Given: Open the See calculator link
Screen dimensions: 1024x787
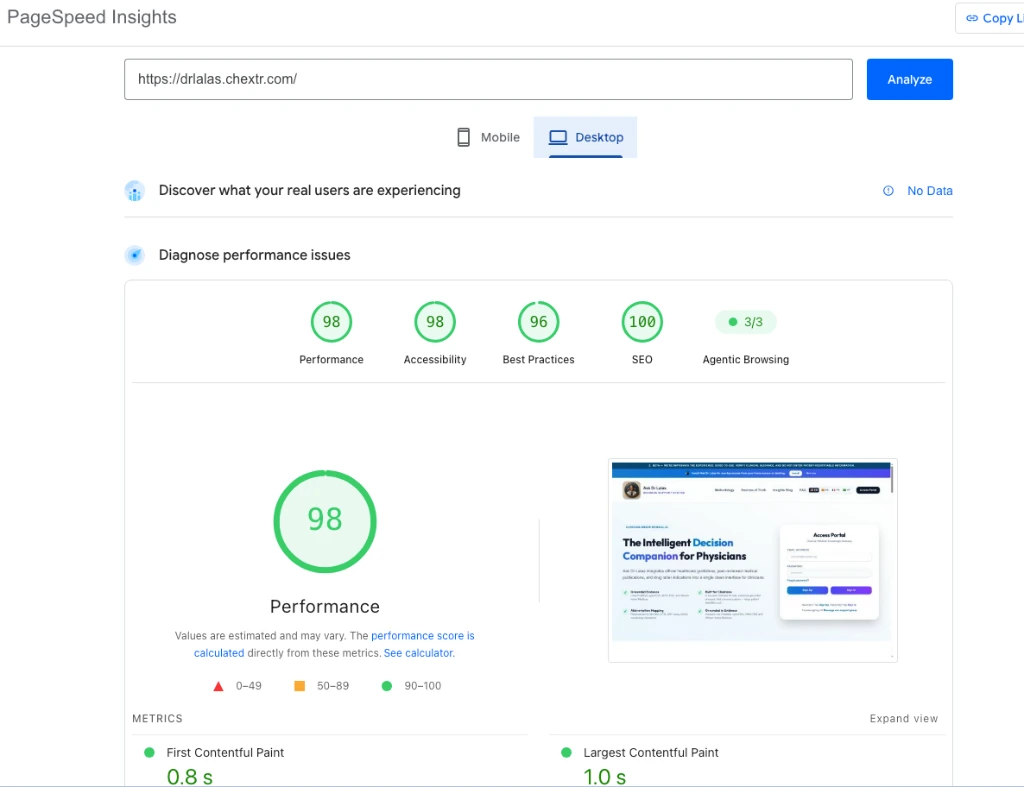Looking at the screenshot, I should (419, 652).
